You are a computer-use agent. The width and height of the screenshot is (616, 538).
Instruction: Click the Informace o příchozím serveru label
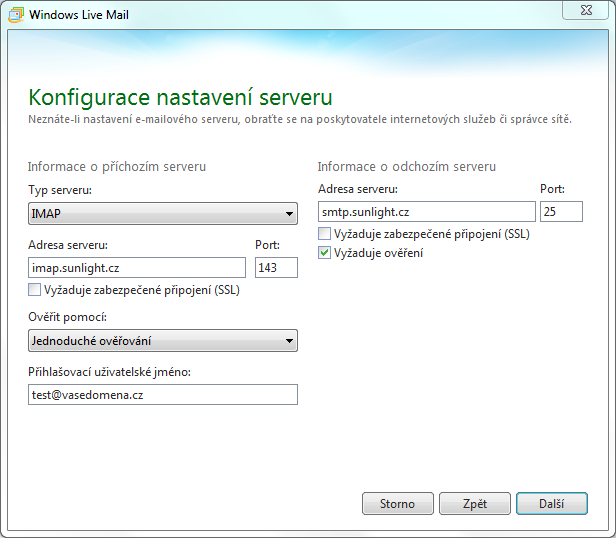pyautogui.click(x=117, y=167)
